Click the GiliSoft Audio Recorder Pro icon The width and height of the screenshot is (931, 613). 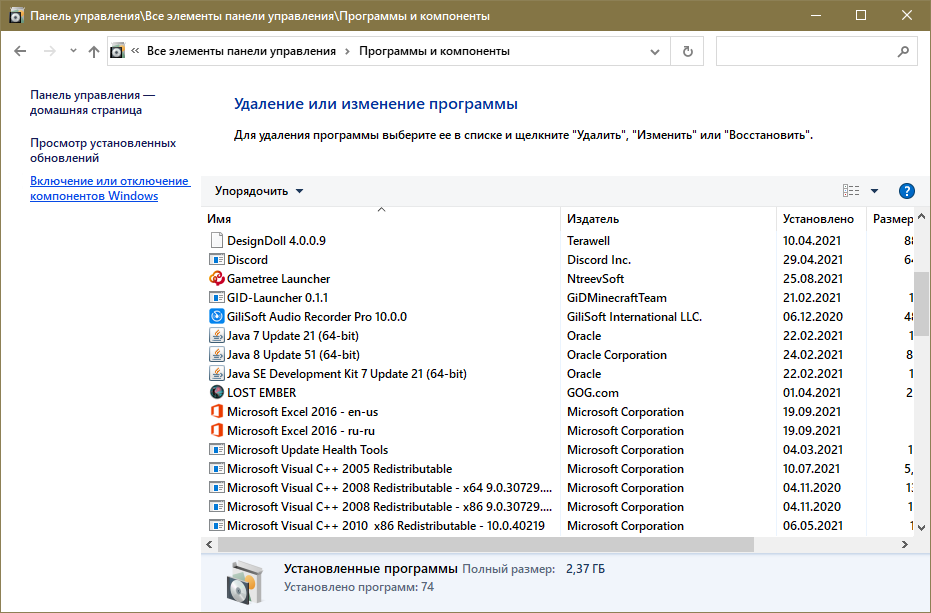217,317
